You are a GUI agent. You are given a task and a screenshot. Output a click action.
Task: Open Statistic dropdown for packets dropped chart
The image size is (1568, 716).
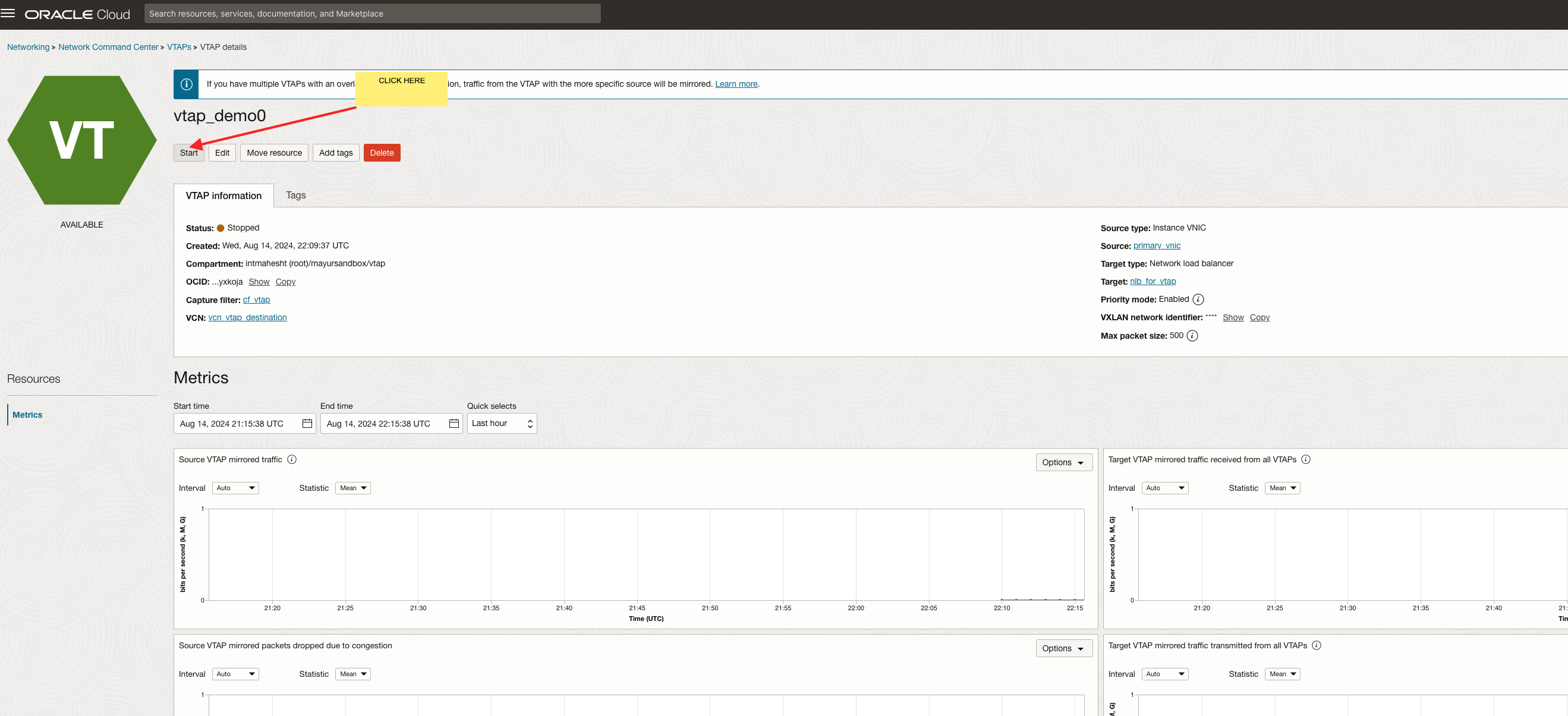tap(353, 674)
